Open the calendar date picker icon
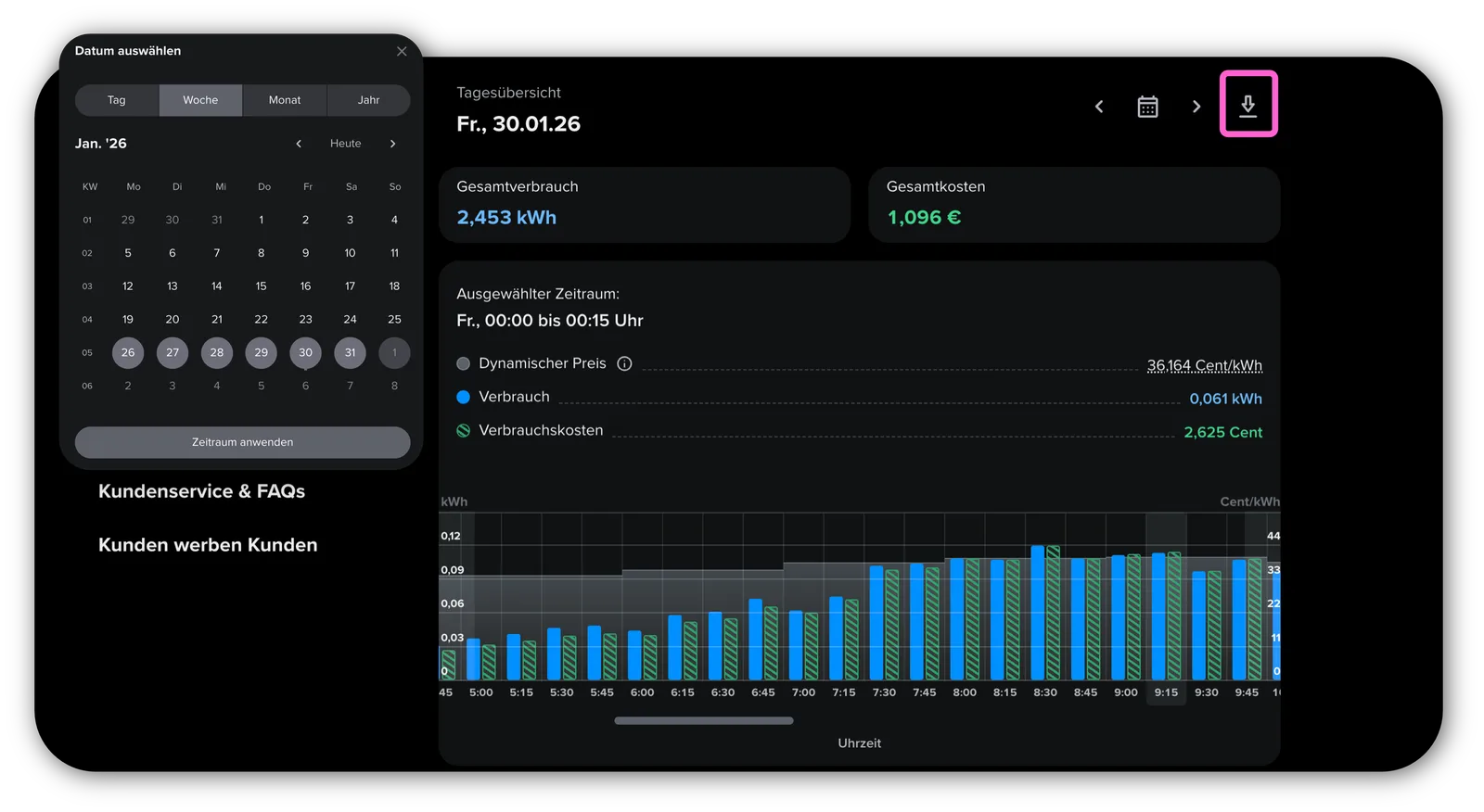1484x812 pixels. pos(1147,107)
